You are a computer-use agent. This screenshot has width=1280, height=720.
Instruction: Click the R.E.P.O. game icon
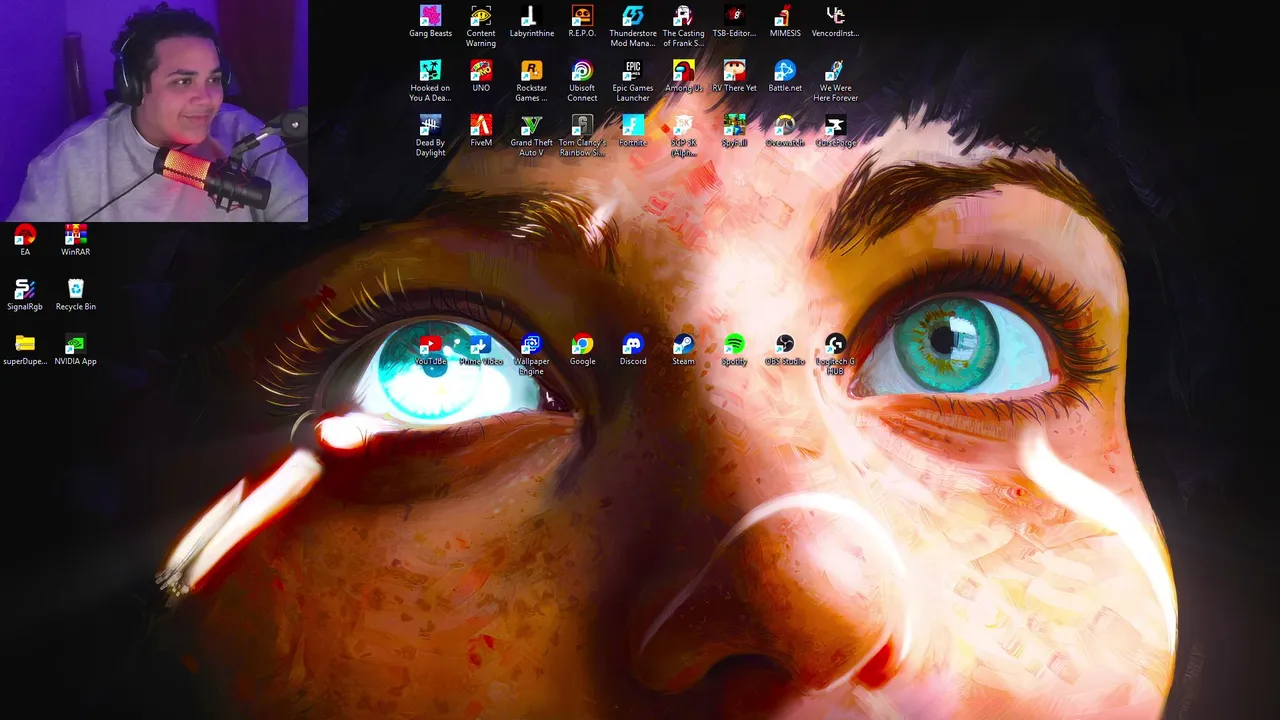point(582,22)
